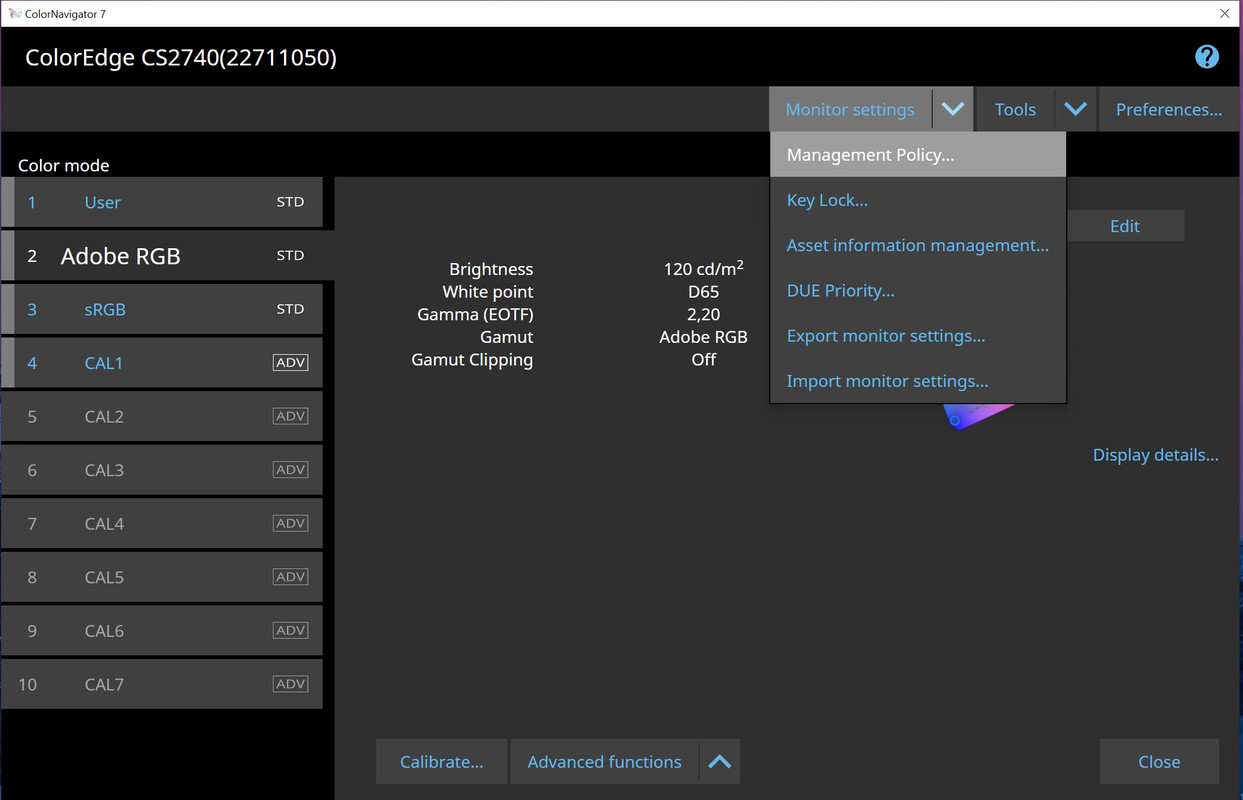This screenshot has height=800, width=1243.
Task: Select color mode 4 CAL1
Action: point(162,363)
